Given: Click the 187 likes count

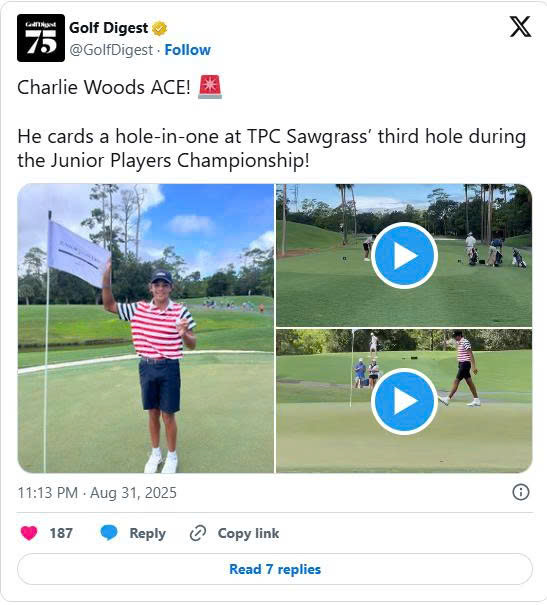Looking at the screenshot, I should point(61,533).
